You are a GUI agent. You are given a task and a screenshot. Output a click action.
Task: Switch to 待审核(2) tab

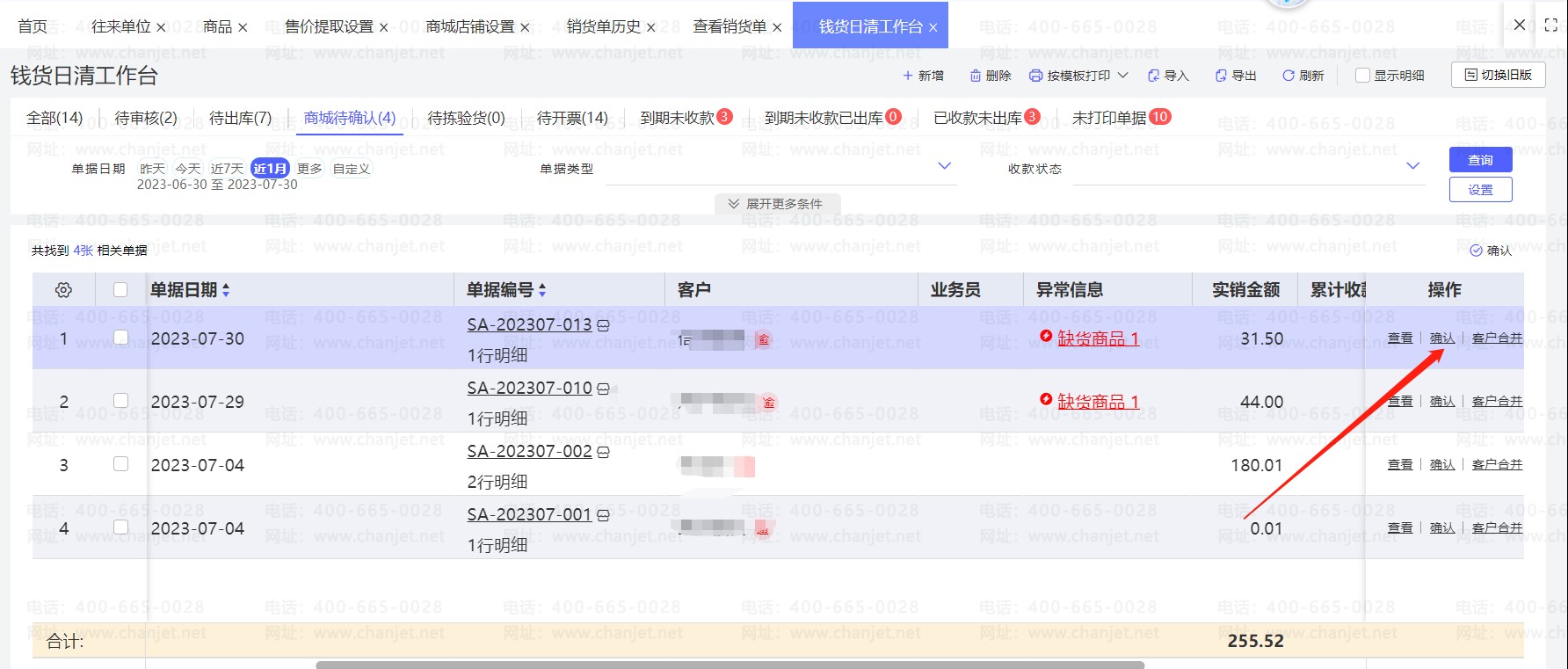click(146, 118)
